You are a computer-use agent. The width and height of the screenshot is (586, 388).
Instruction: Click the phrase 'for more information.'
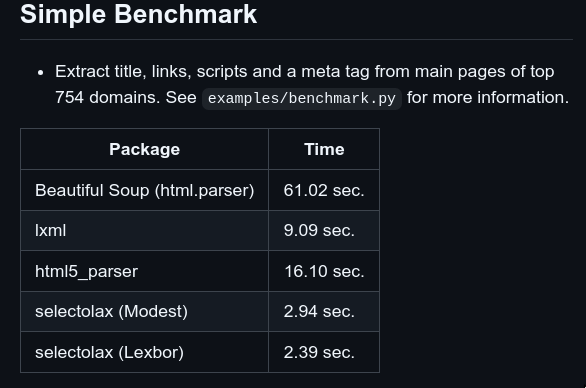488,98
